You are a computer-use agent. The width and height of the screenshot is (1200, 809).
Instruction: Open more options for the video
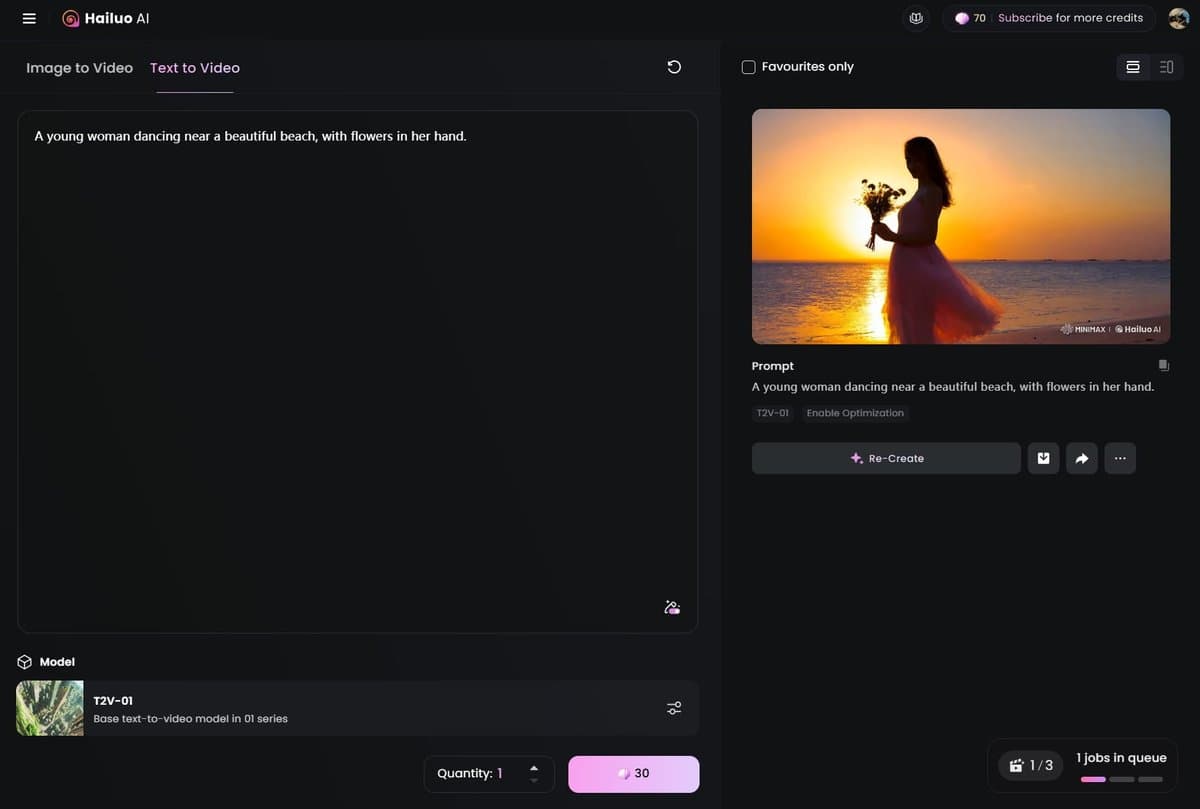point(1120,458)
